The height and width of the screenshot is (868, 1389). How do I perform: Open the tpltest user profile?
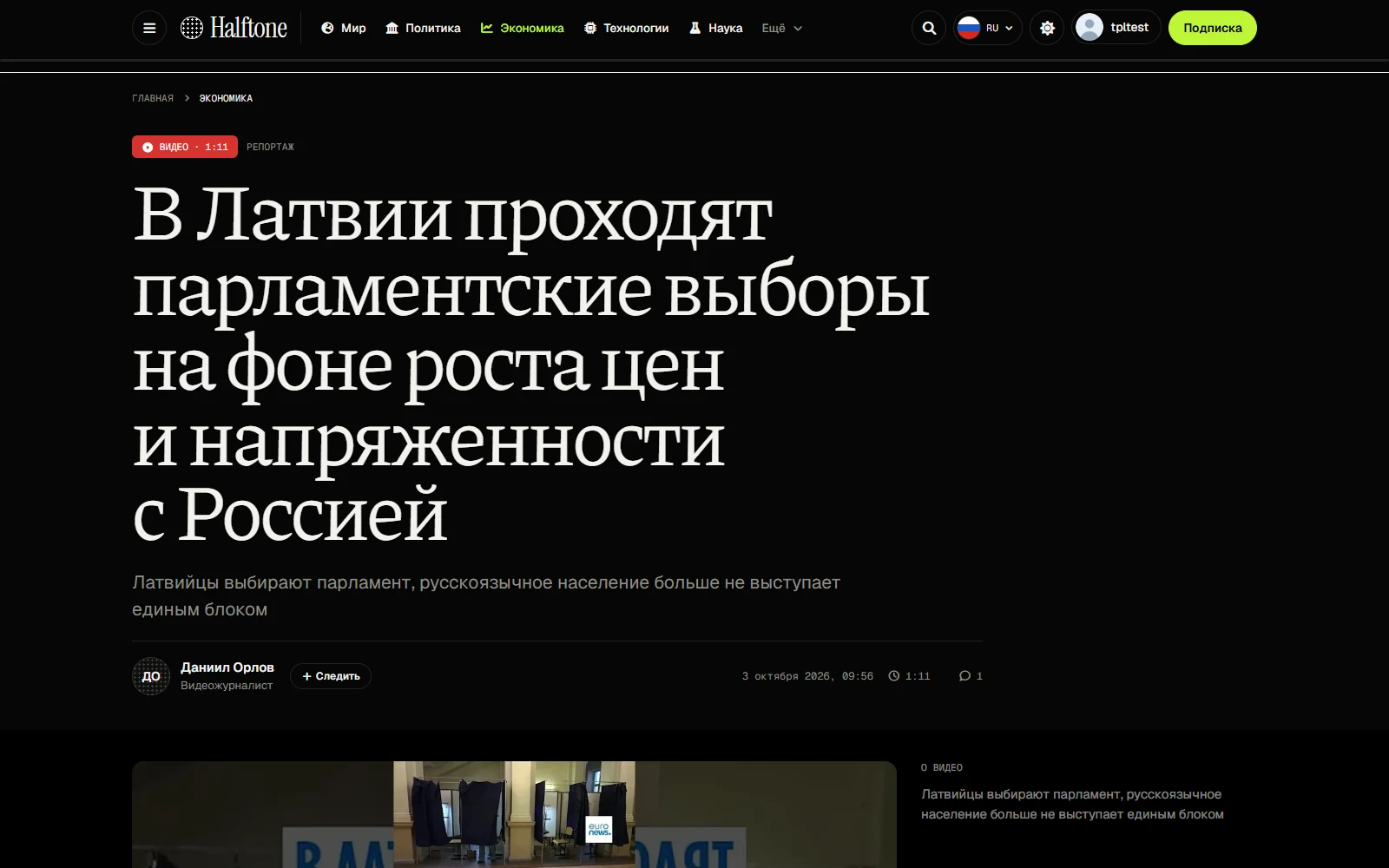click(1116, 28)
